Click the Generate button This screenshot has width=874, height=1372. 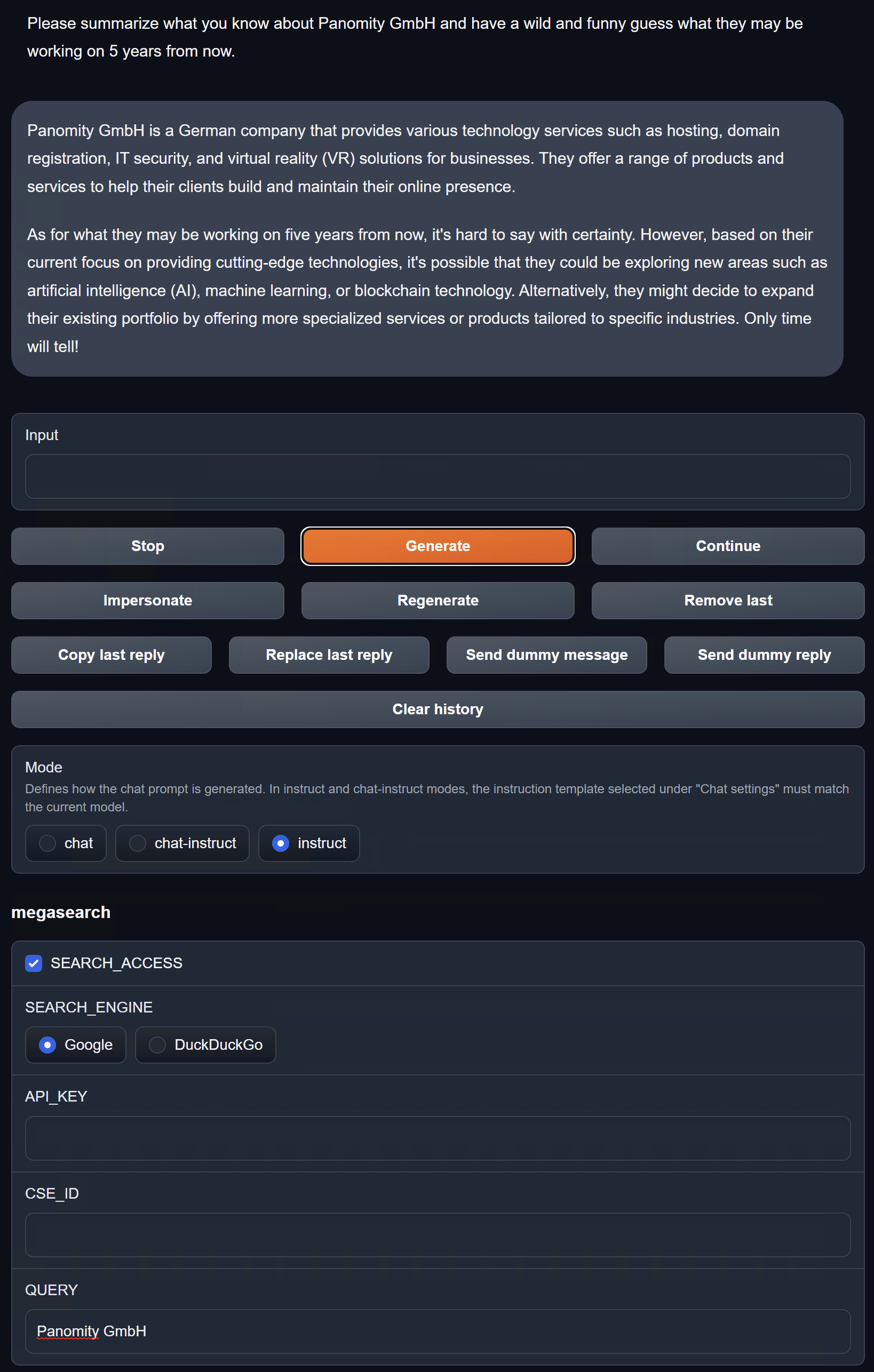438,546
